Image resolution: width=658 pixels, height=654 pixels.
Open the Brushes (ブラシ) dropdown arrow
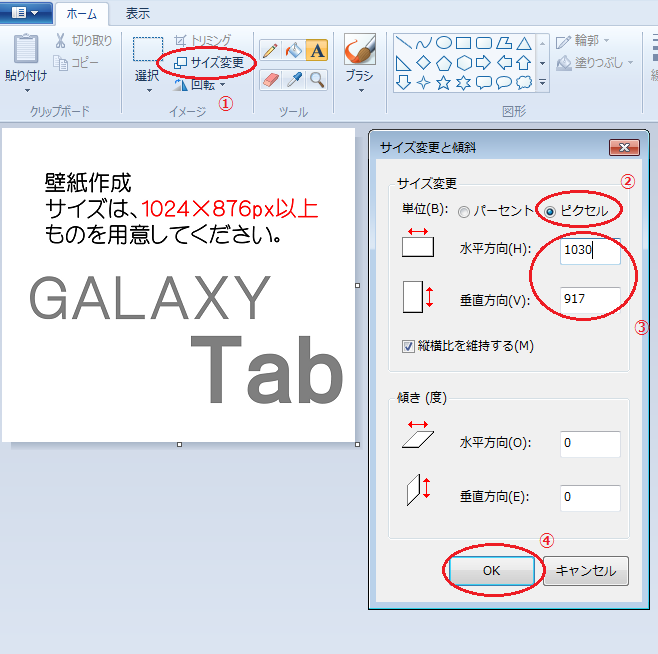point(361,90)
